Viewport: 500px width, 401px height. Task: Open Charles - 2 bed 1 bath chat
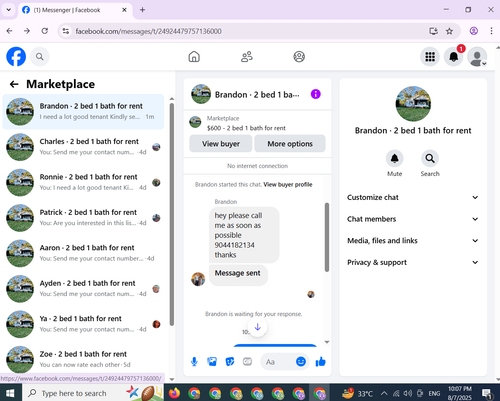coord(83,147)
